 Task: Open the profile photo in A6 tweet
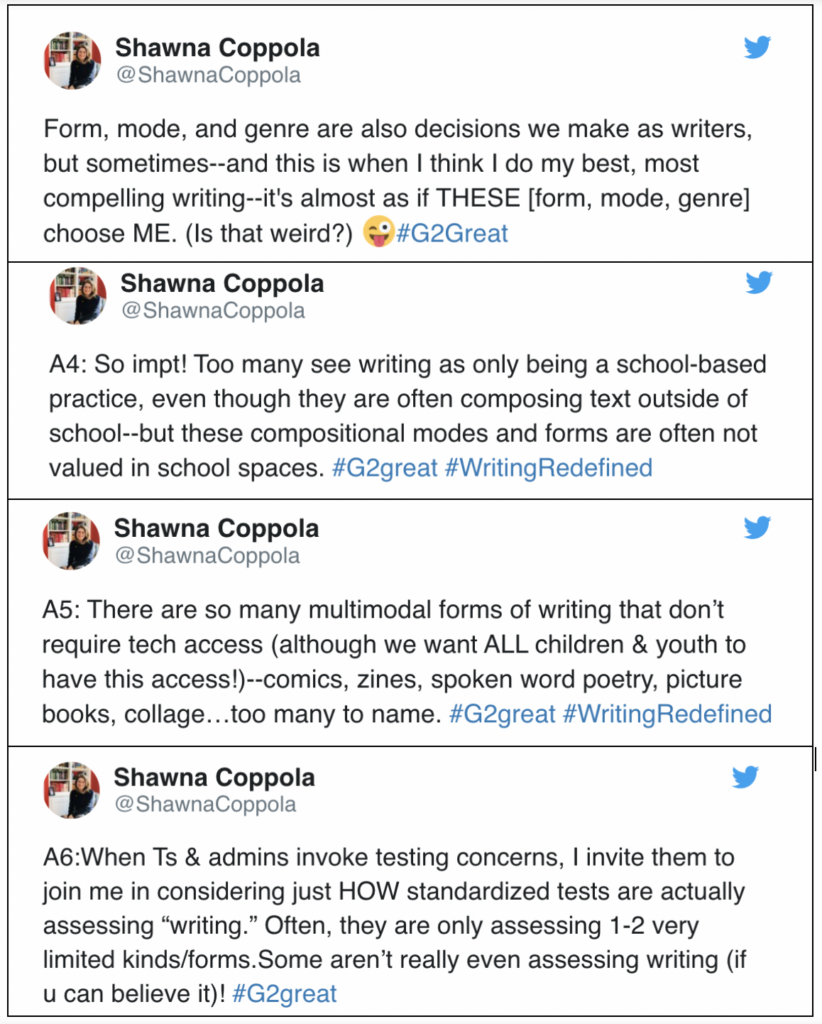72,790
